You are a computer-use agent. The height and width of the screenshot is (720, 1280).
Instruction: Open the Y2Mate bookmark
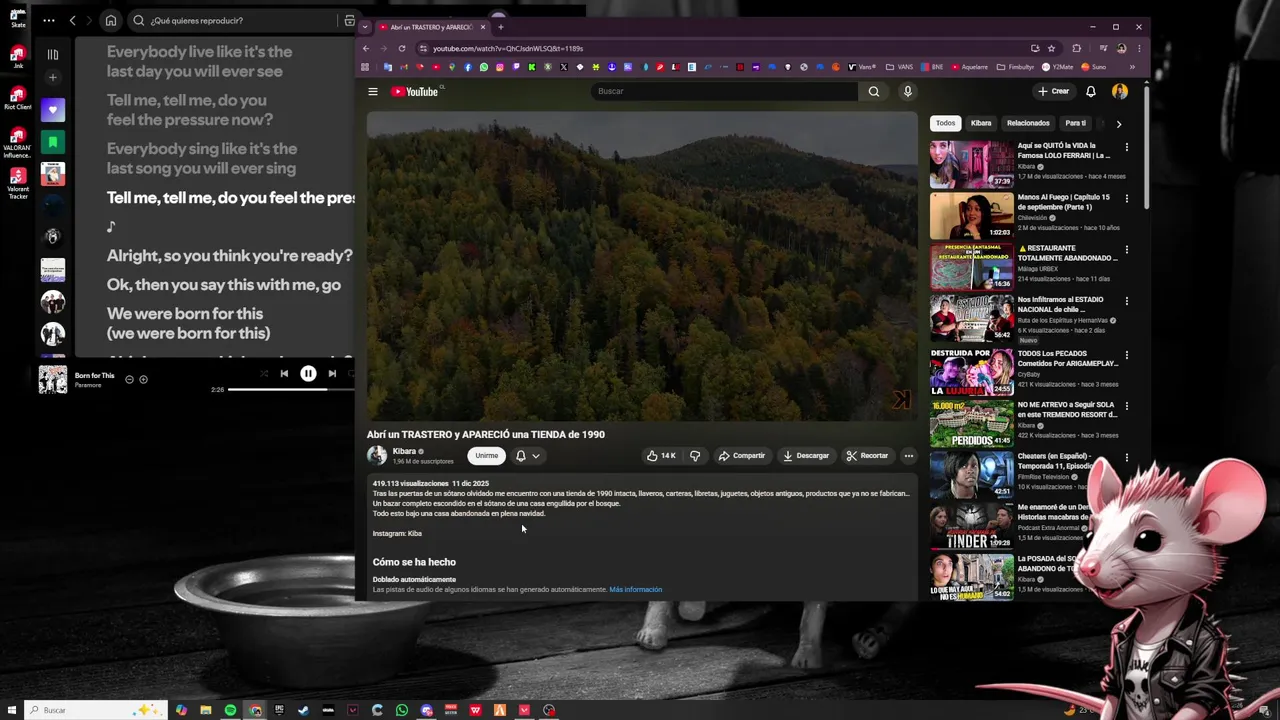pyautogui.click(x=1059, y=67)
